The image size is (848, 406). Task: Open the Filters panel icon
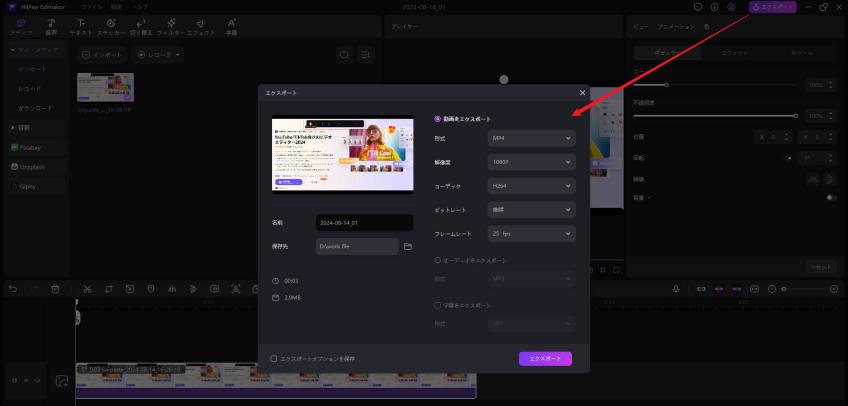[171, 27]
